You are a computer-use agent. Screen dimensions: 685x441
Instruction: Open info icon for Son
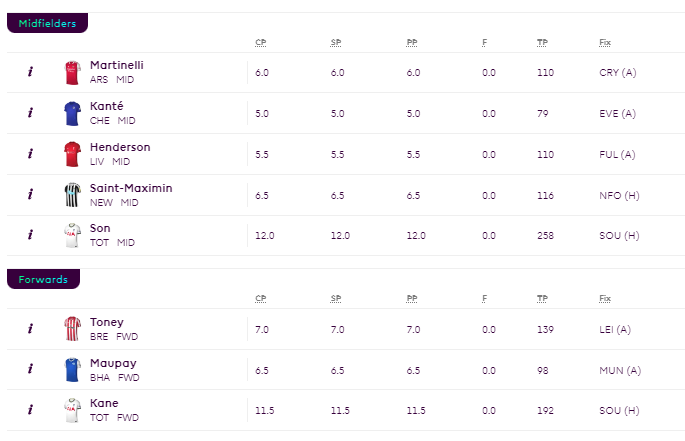click(30, 235)
